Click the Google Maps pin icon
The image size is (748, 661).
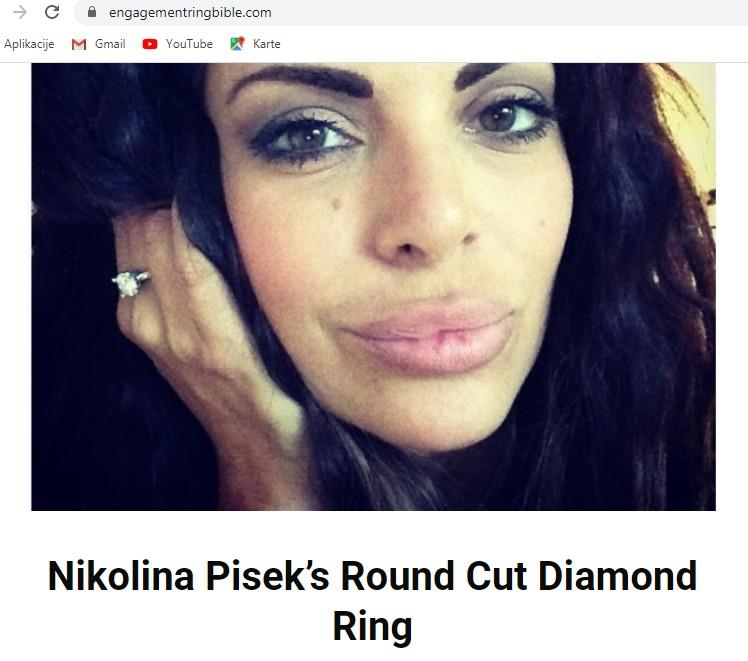click(x=237, y=44)
